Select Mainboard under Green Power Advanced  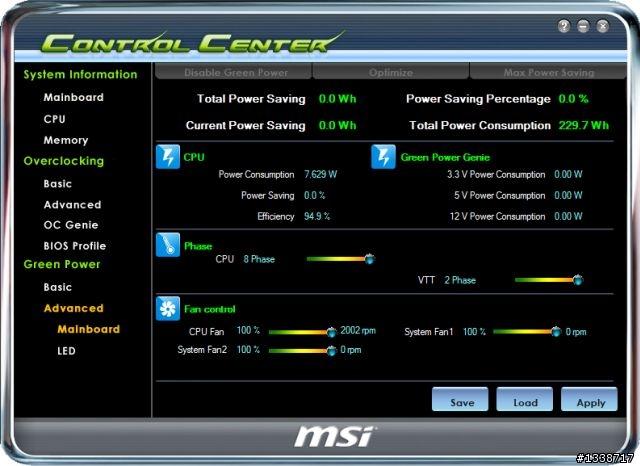89,329
